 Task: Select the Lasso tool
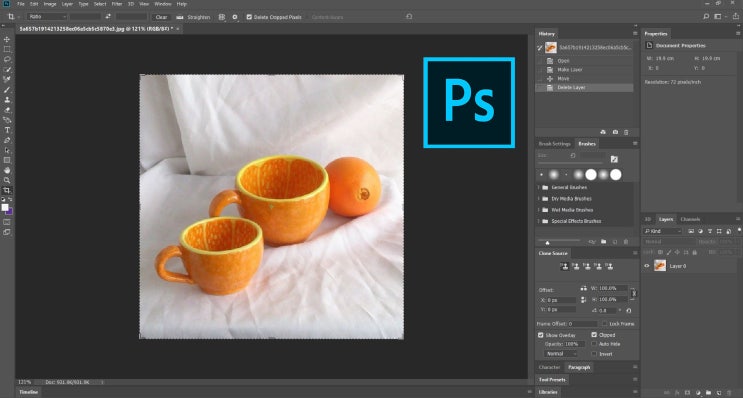pos(7,59)
